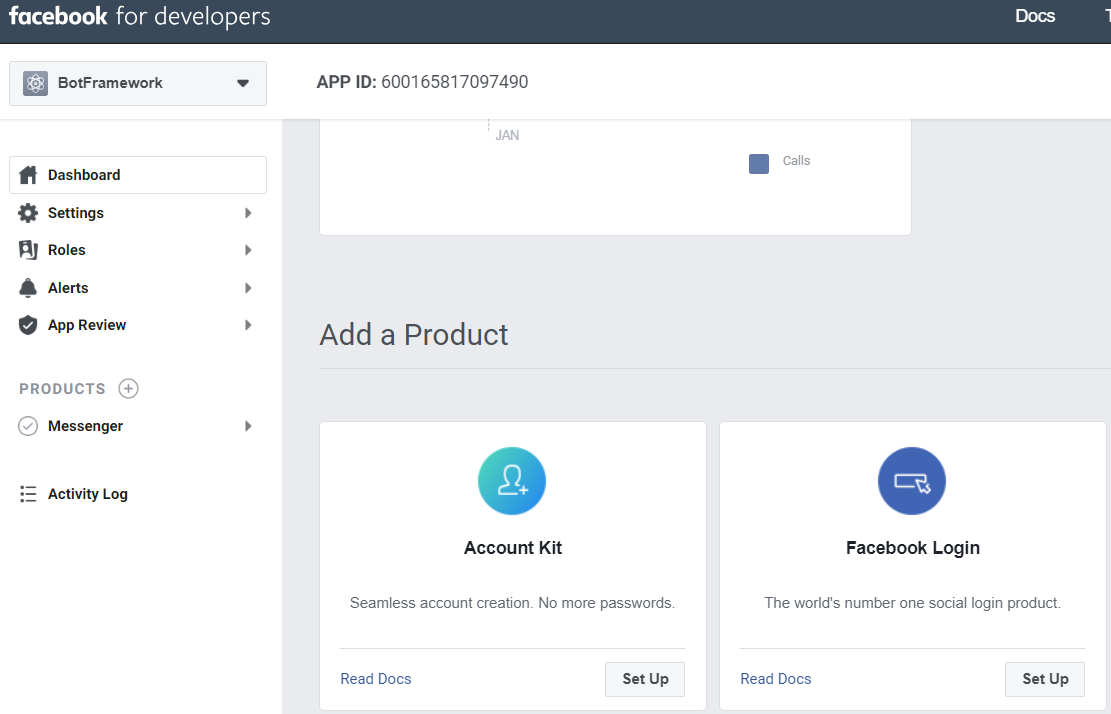Screen dimensions: 1111x714
Task: Click the Settings gear icon
Action: pos(28,213)
